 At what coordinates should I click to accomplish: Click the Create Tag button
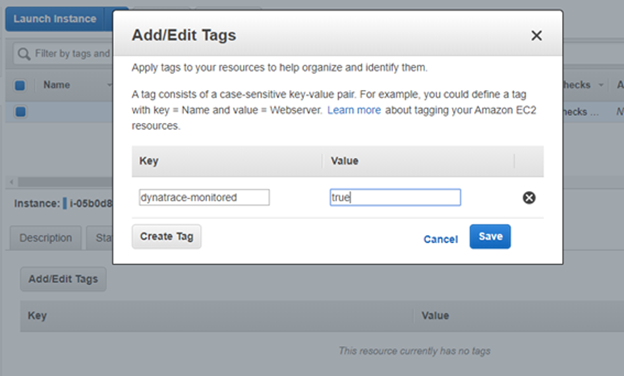click(166, 236)
